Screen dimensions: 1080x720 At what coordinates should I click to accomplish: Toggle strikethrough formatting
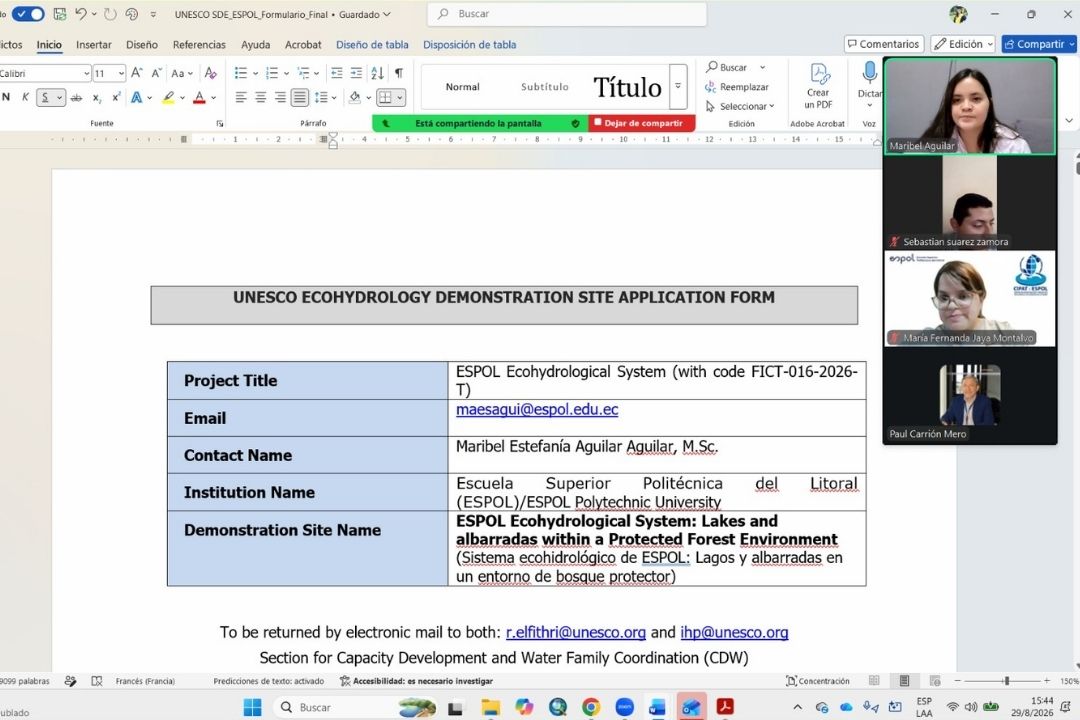click(76, 97)
